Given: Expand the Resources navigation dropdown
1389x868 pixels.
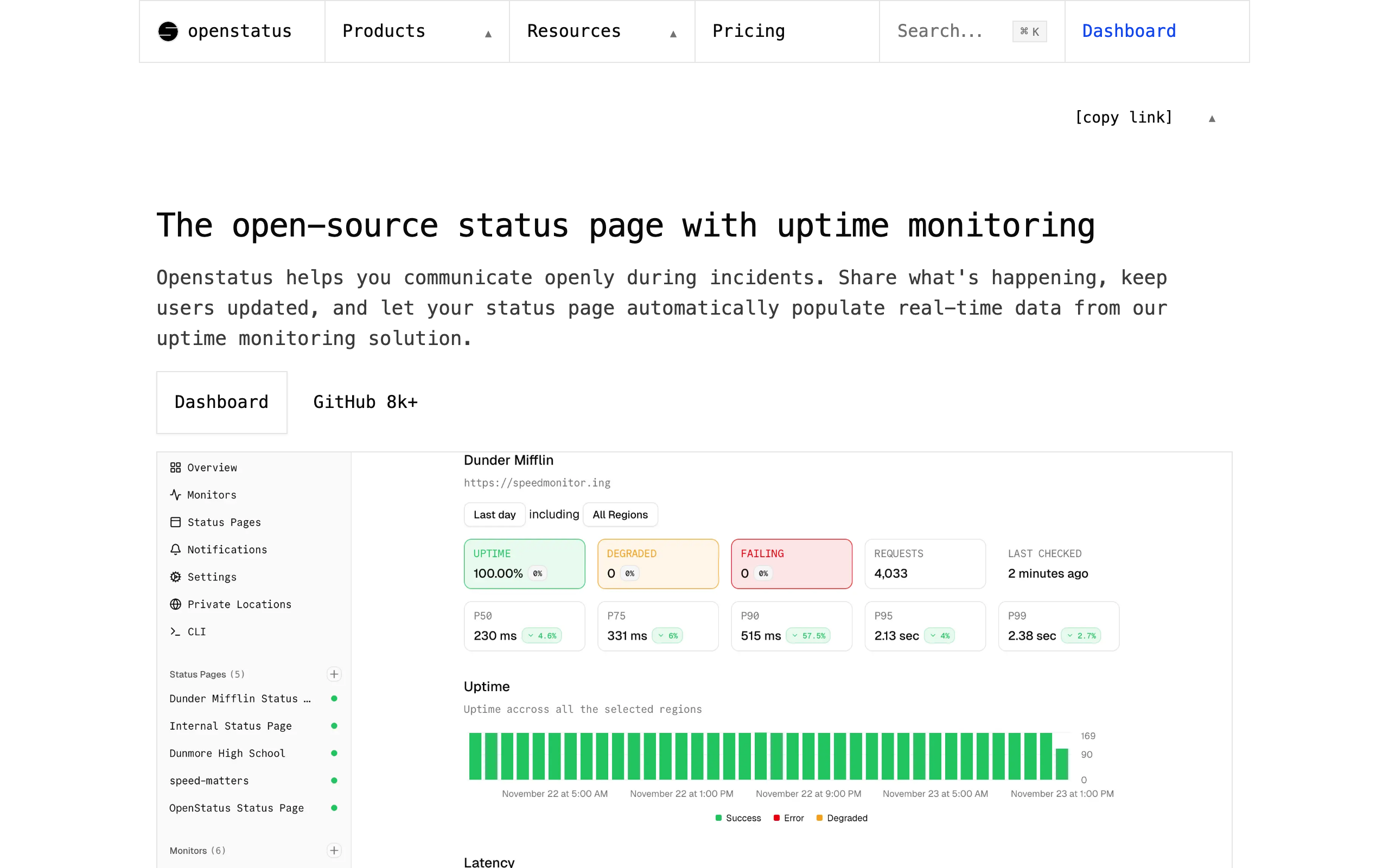Looking at the screenshot, I should point(602,31).
